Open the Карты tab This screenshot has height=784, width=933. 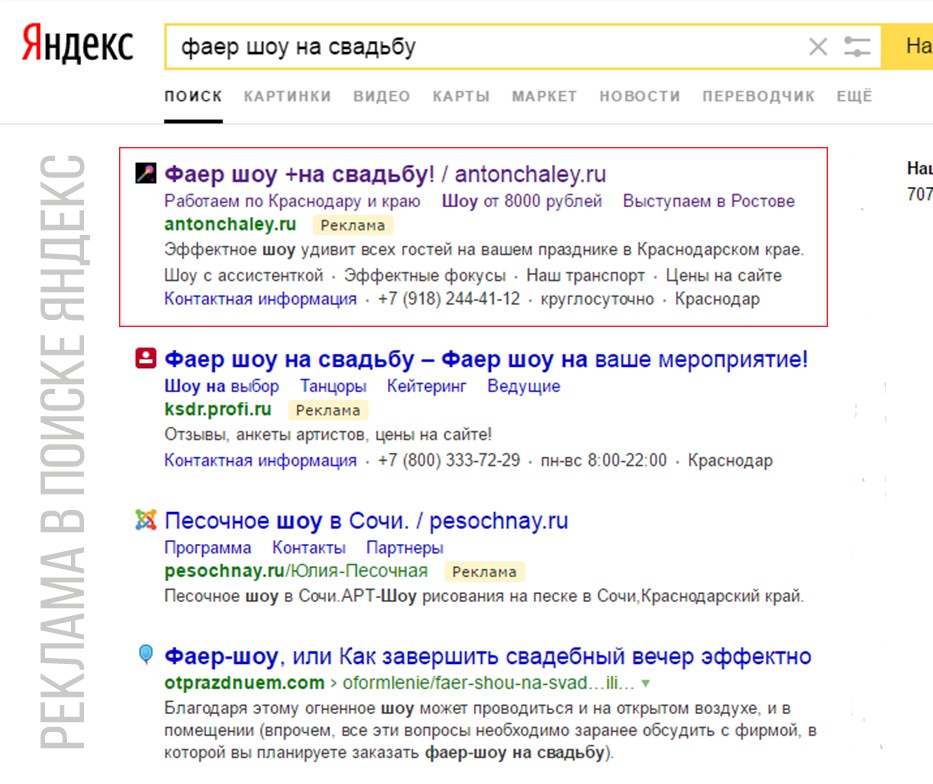461,96
